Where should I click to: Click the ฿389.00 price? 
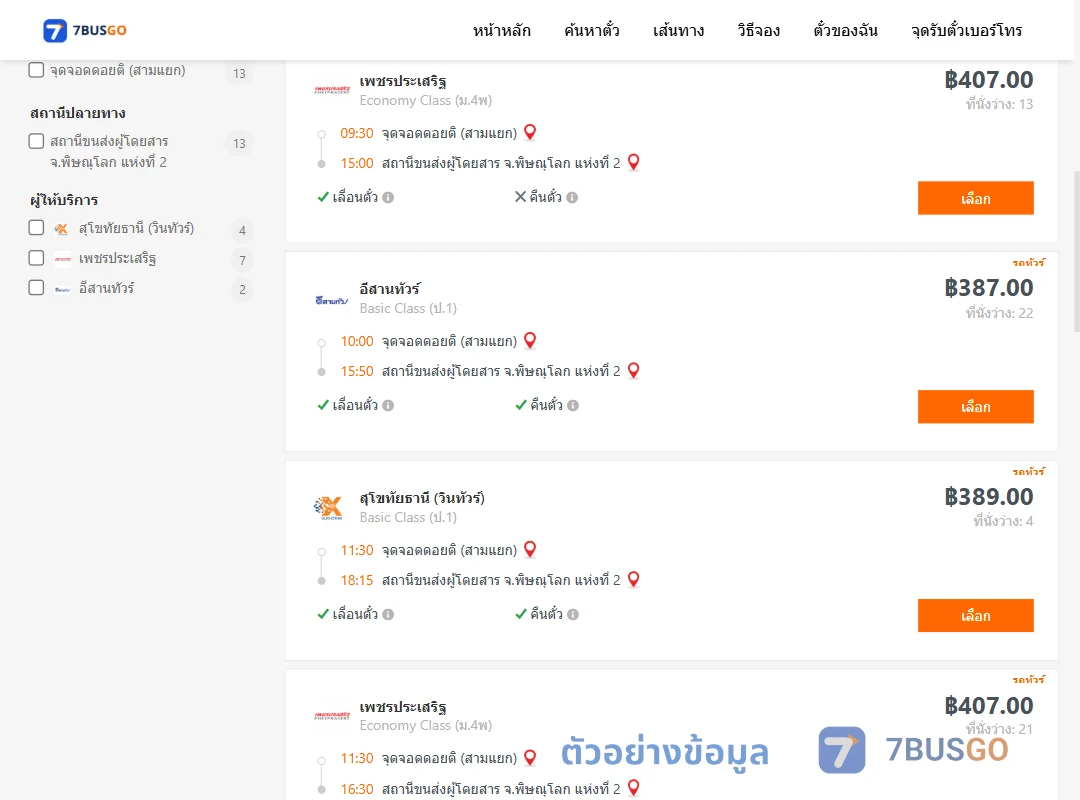(988, 497)
